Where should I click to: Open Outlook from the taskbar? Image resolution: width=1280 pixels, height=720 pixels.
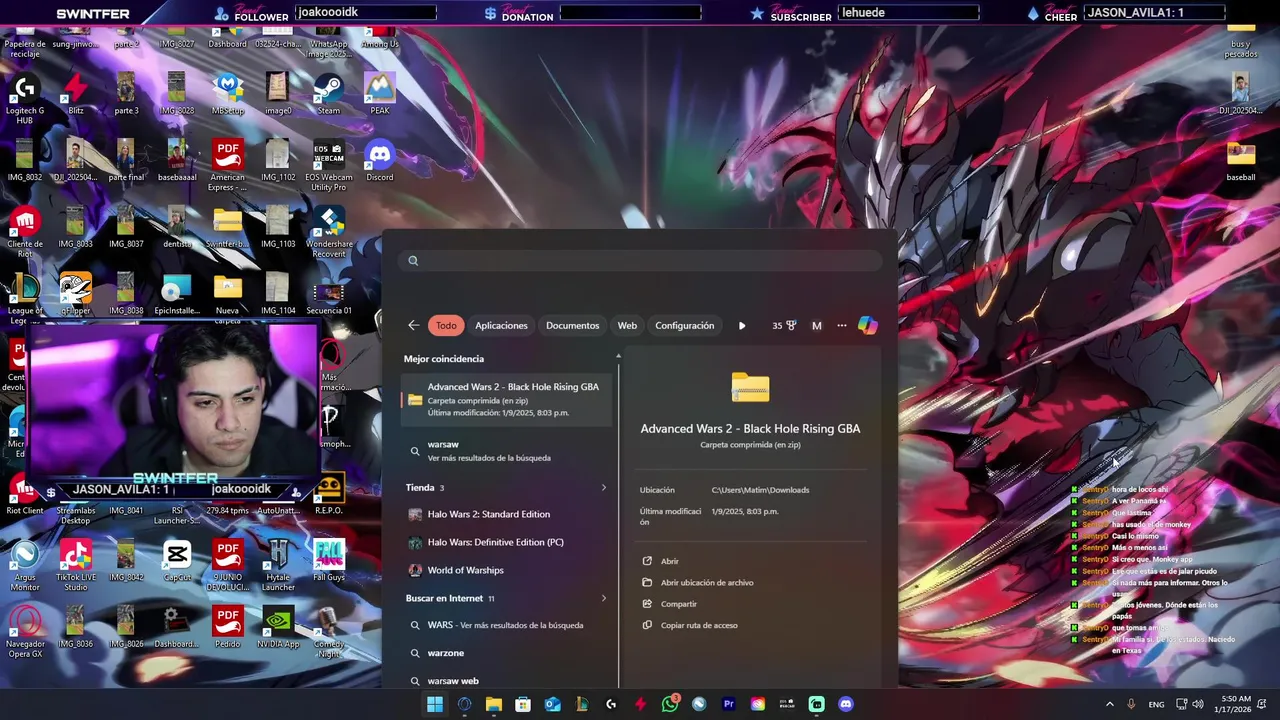point(552,704)
